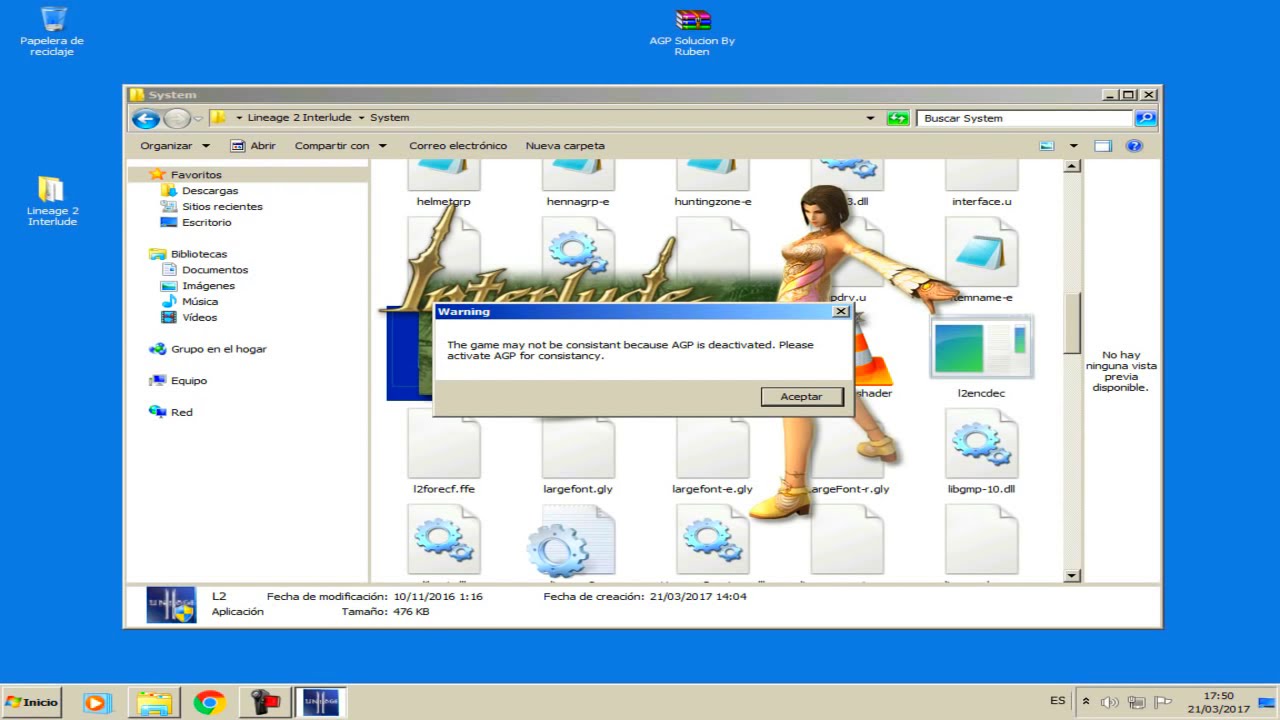Select the itemname-e file icon
Screen dimensions: 1280x720
click(x=981, y=252)
